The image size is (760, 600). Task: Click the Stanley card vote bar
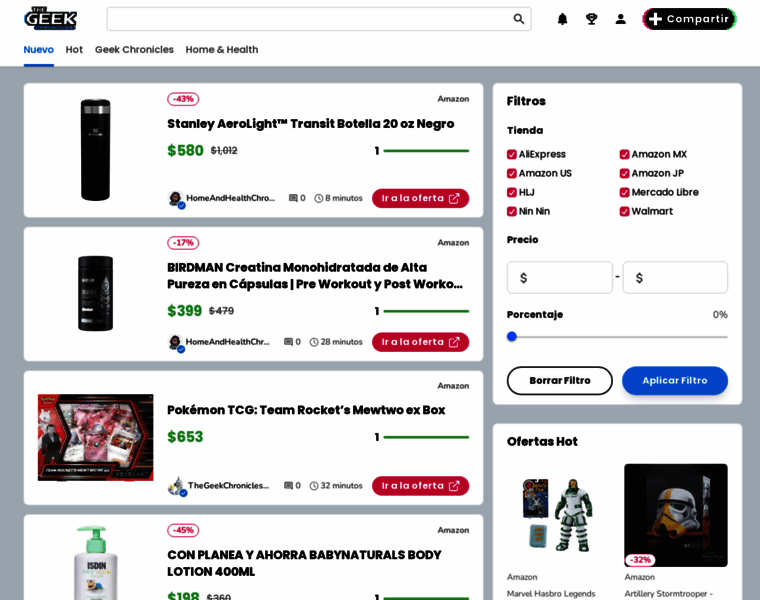point(426,151)
